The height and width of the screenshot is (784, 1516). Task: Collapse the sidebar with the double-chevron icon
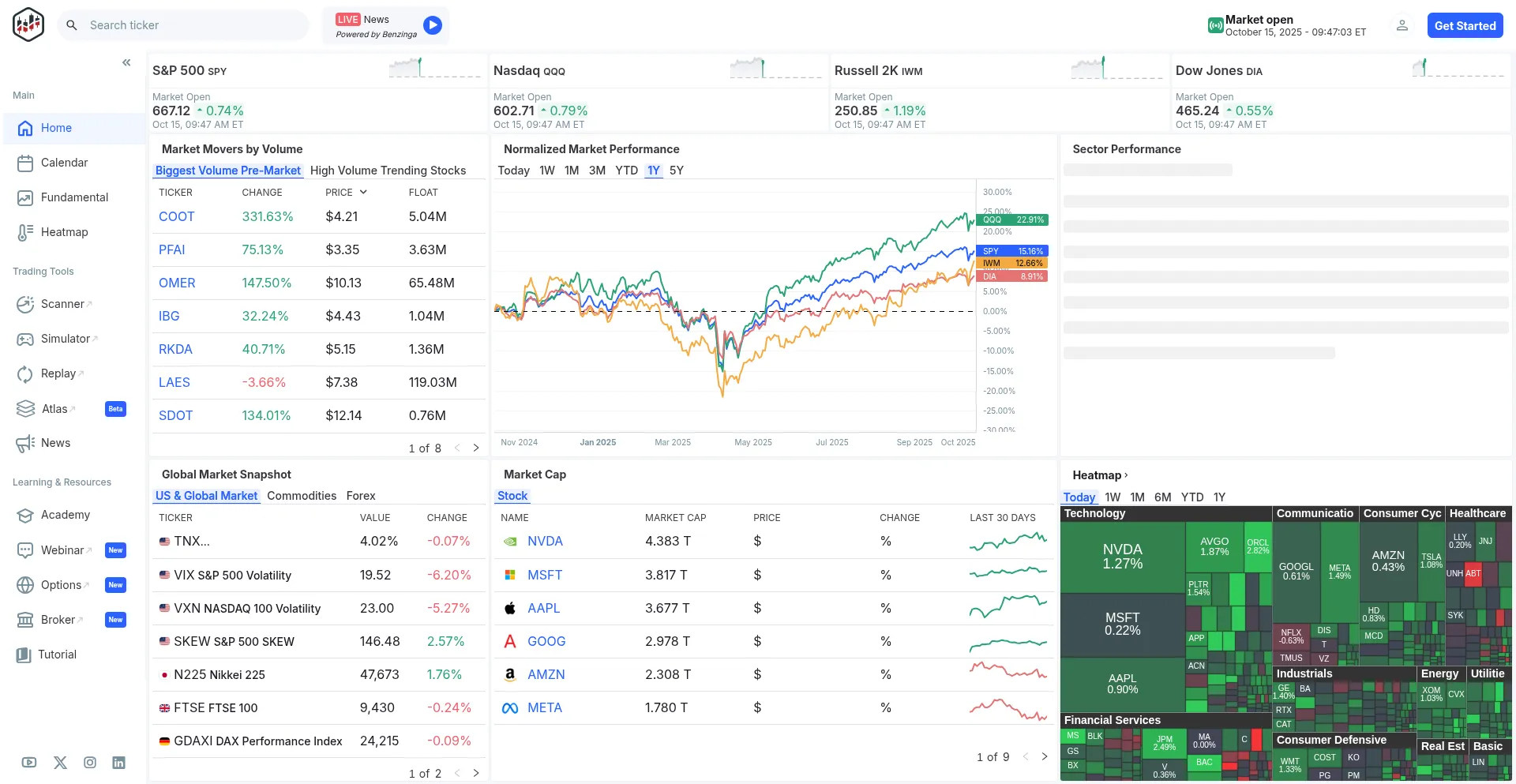pyautogui.click(x=126, y=62)
